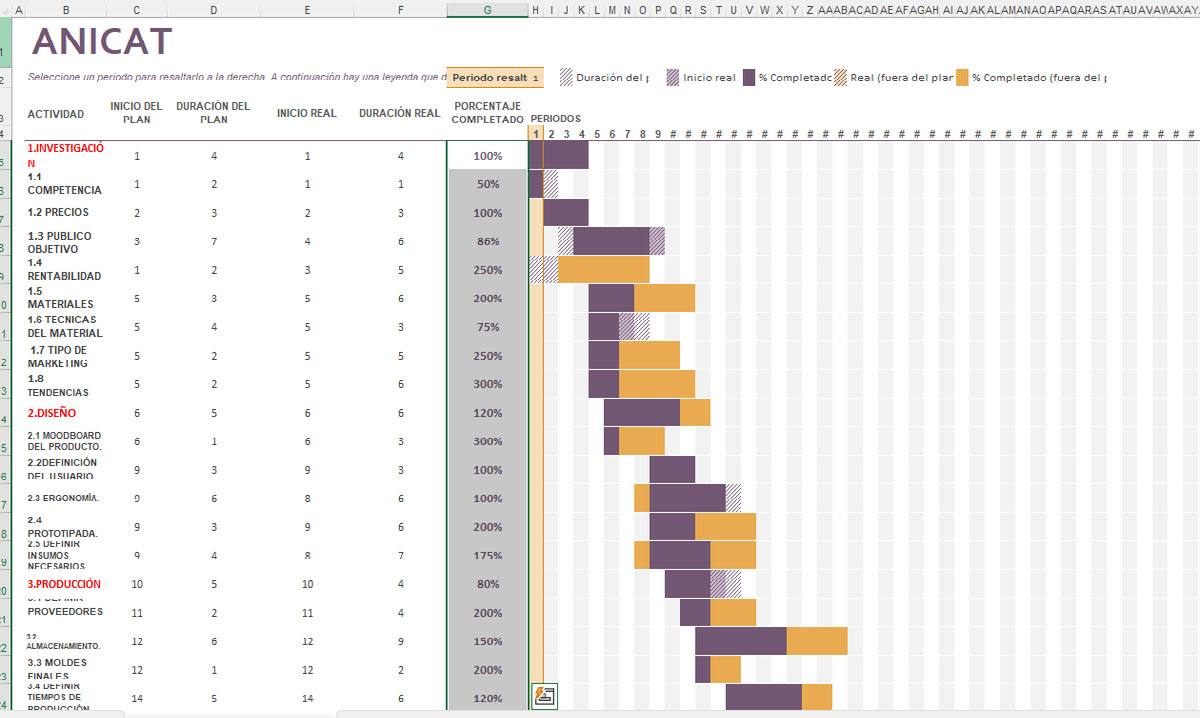This screenshot has height=718, width=1200.
Task: Click the ANICAT title cell
Action: [x=100, y=43]
